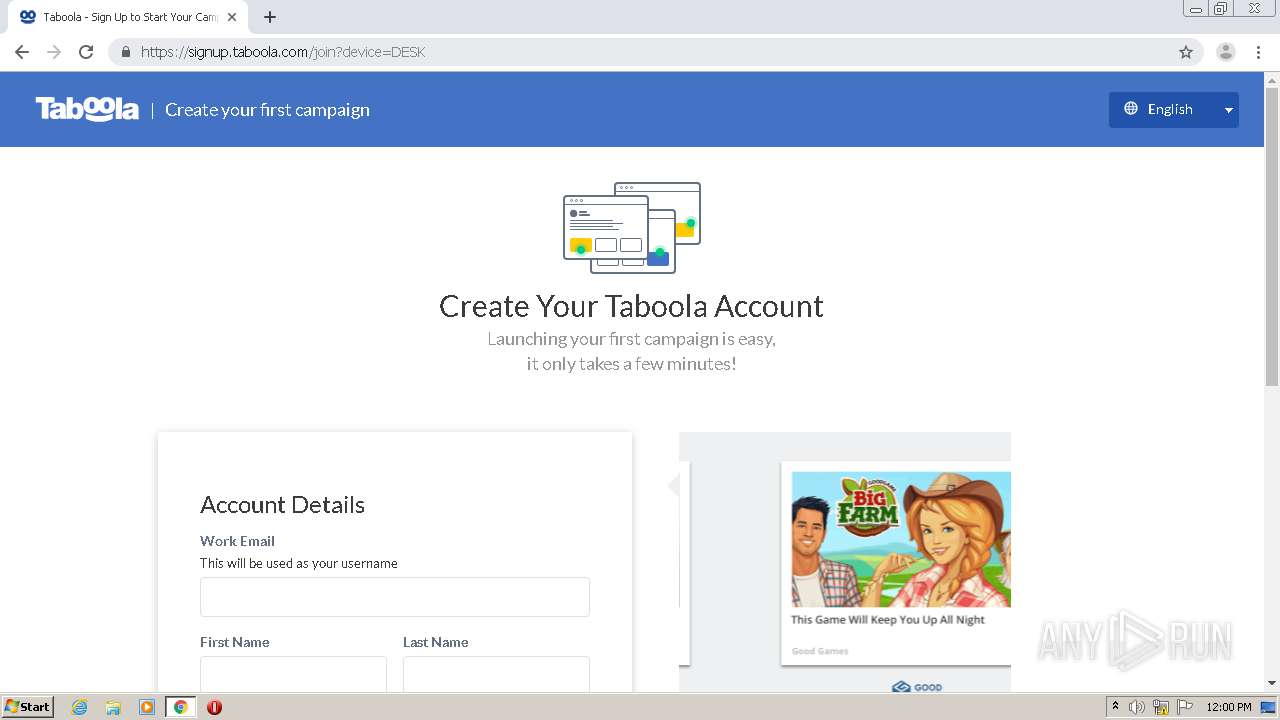Click the Big Farm ad preview image

tap(901, 539)
